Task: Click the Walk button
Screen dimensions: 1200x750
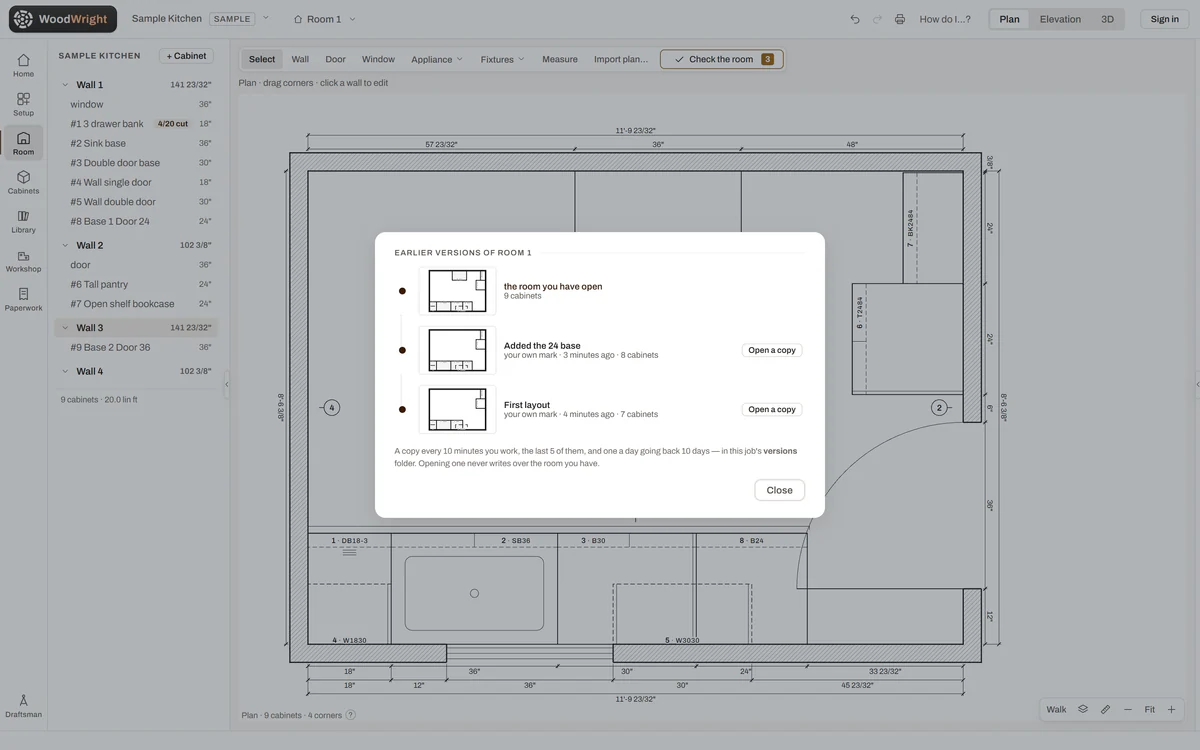Action: [1056, 709]
